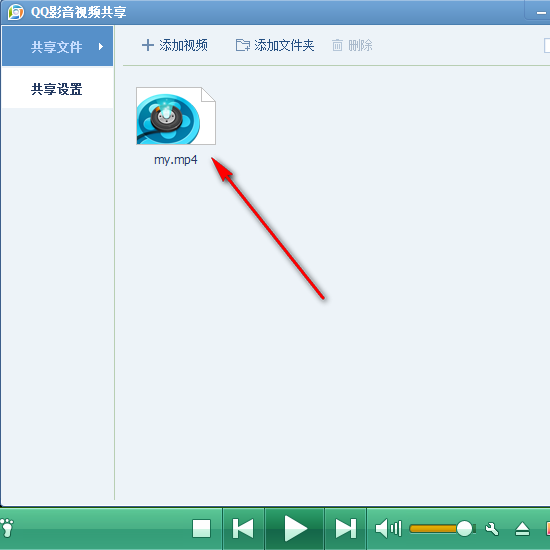This screenshot has width=550, height=550.
Task: Switch to the 共享设置 tab
Action: pyautogui.click(x=57, y=89)
